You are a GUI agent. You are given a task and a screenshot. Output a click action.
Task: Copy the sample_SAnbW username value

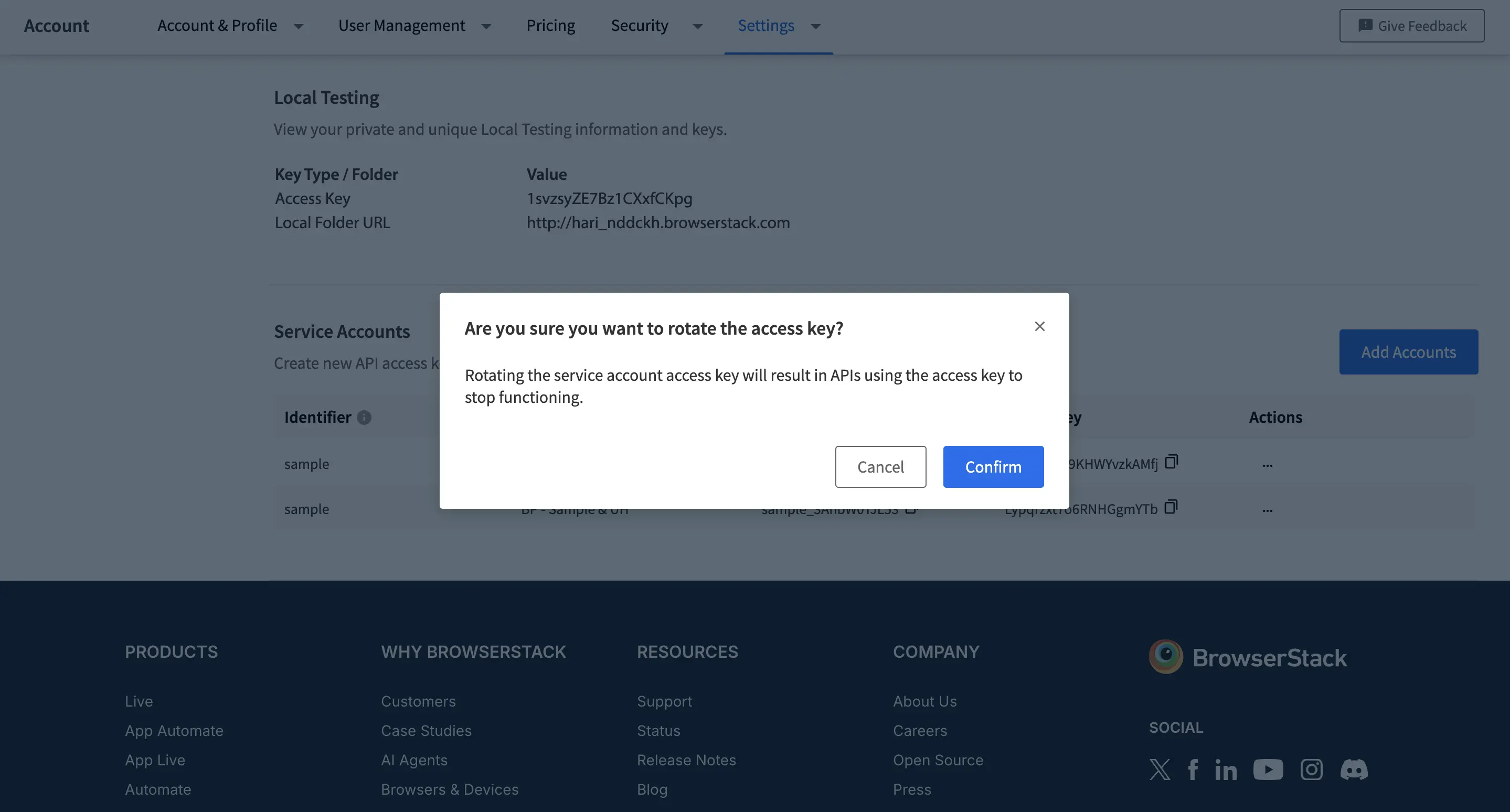pos(911,509)
